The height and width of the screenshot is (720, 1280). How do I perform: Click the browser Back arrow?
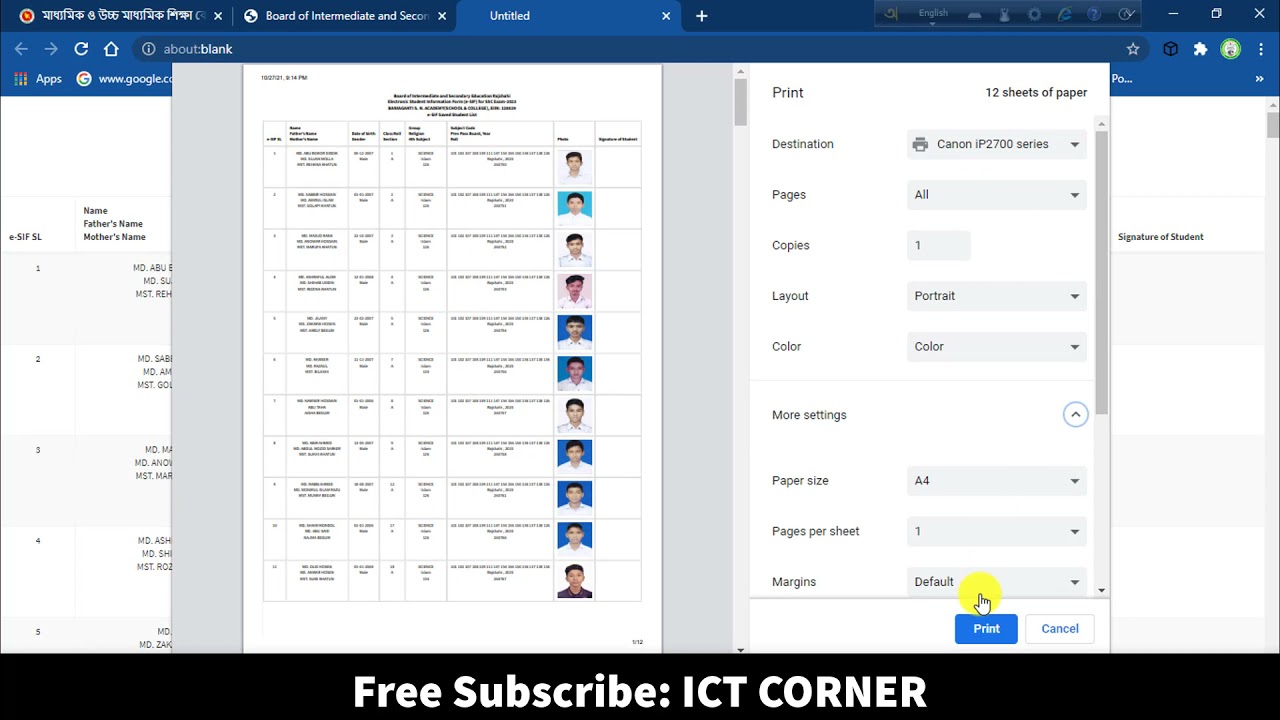pos(22,49)
